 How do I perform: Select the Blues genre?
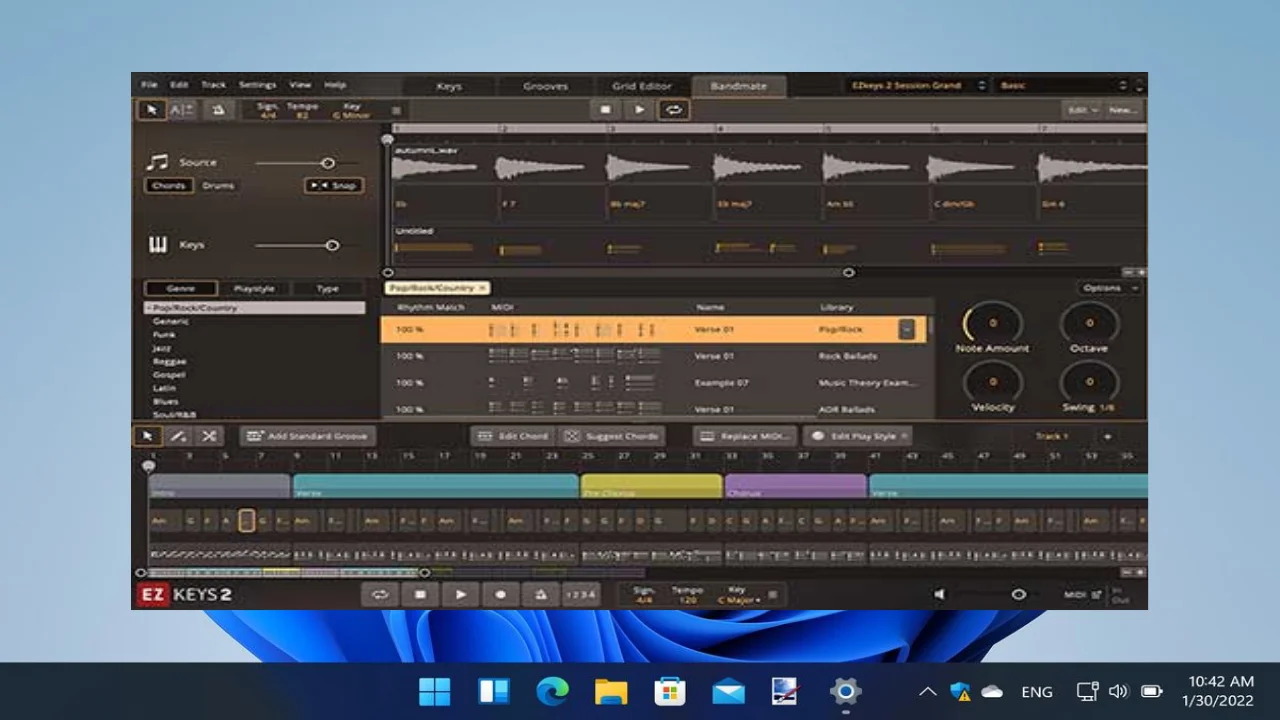pos(165,401)
